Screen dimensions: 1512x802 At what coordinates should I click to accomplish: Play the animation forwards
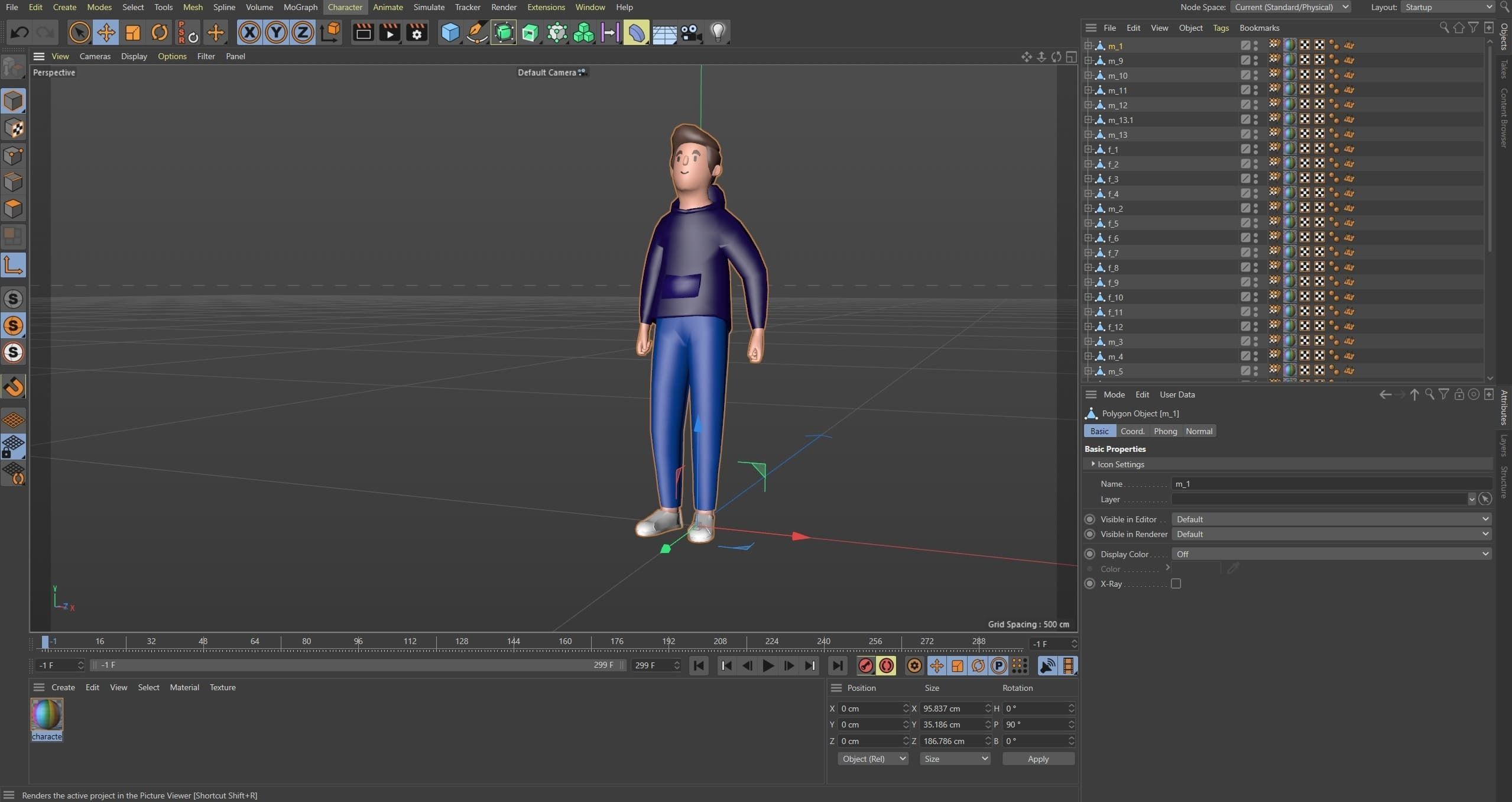768,666
